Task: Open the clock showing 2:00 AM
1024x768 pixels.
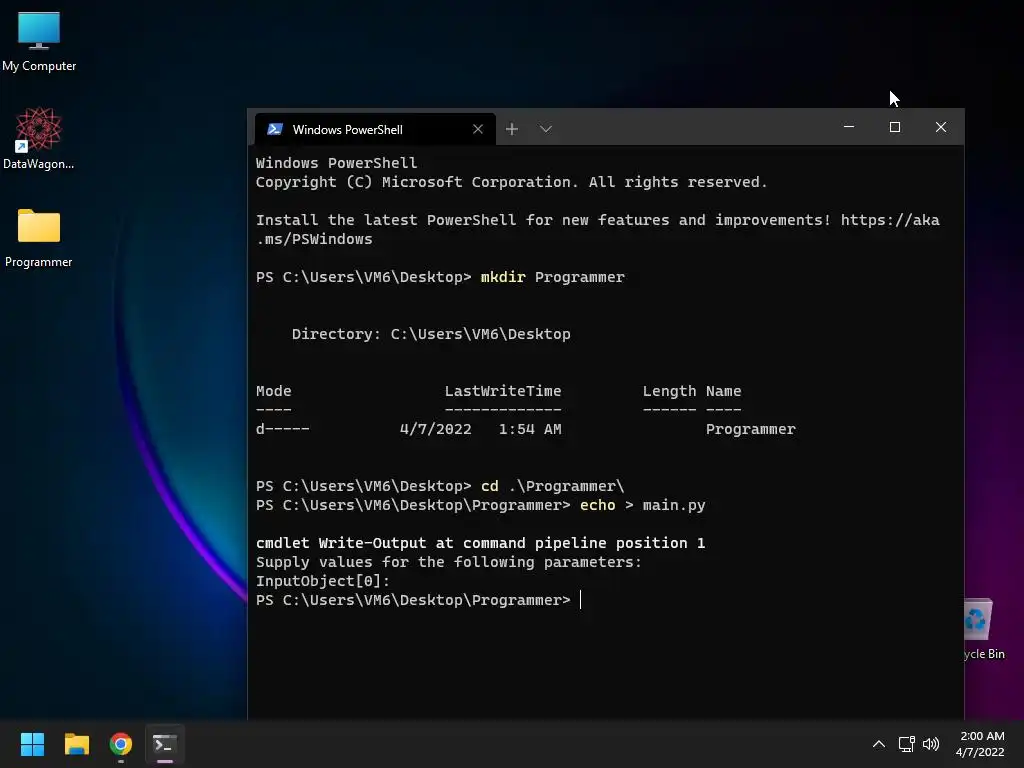Action: click(x=980, y=744)
